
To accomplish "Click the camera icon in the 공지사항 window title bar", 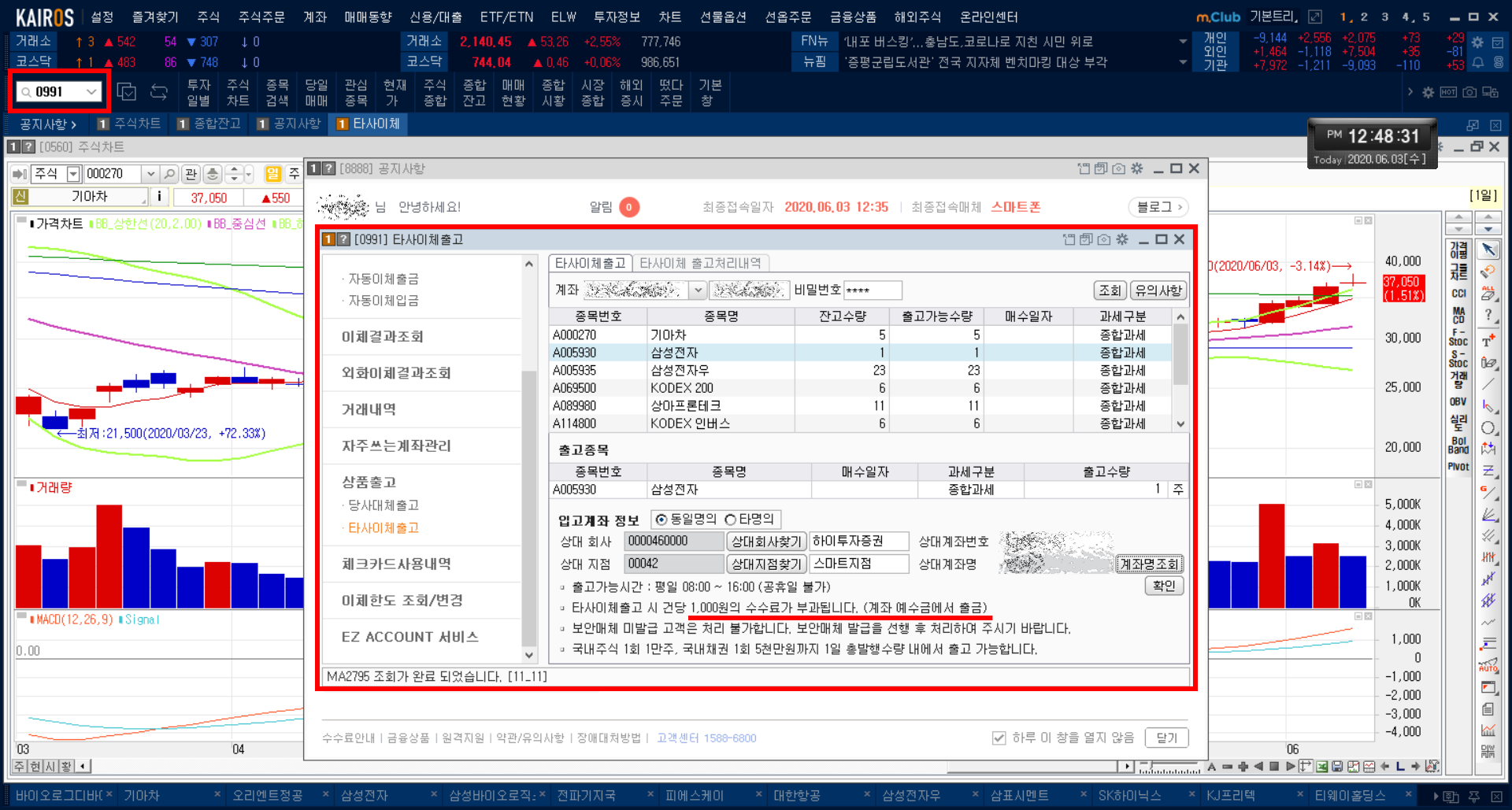I will [x=1118, y=168].
